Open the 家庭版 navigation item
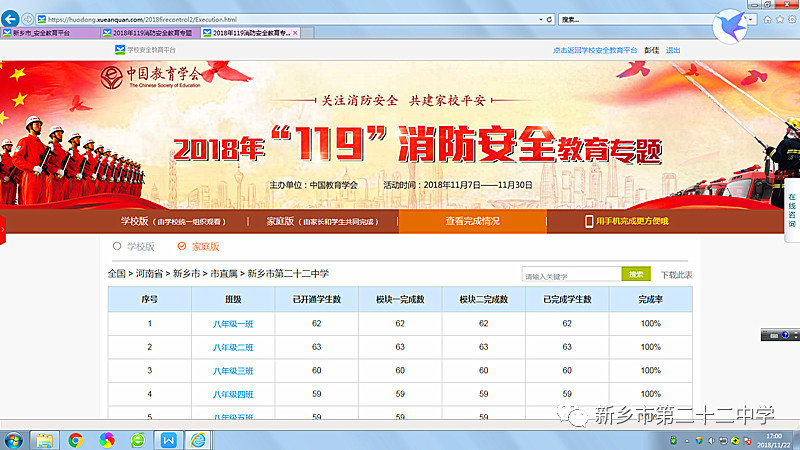This screenshot has height=450, width=800. pyautogui.click(x=322, y=221)
